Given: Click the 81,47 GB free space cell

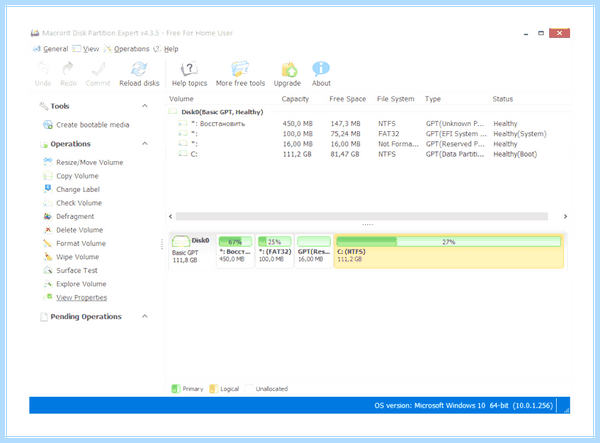Looking at the screenshot, I should pyautogui.click(x=345, y=154).
